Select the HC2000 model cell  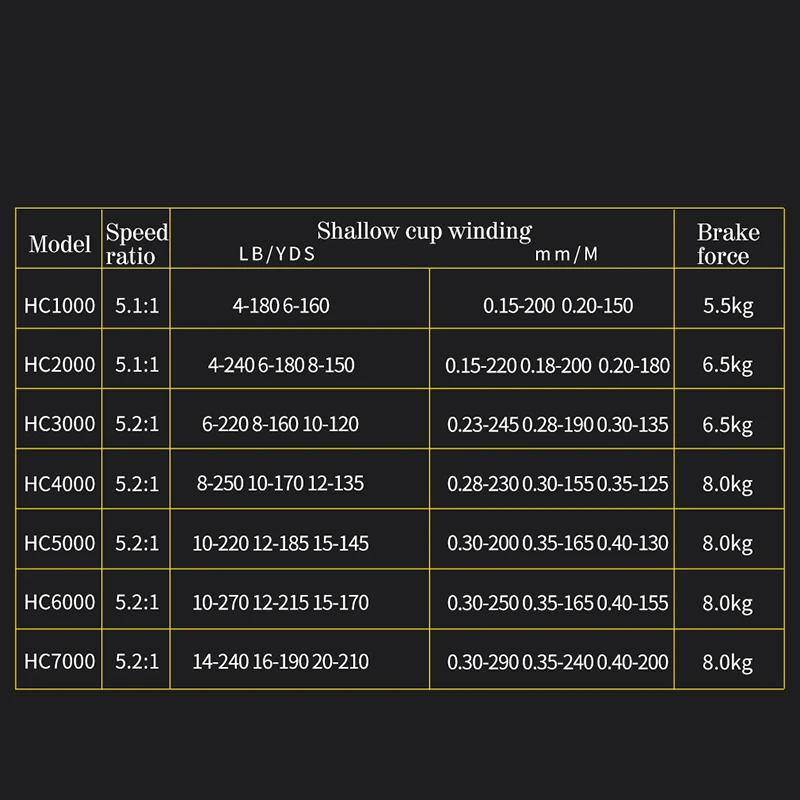point(60,365)
